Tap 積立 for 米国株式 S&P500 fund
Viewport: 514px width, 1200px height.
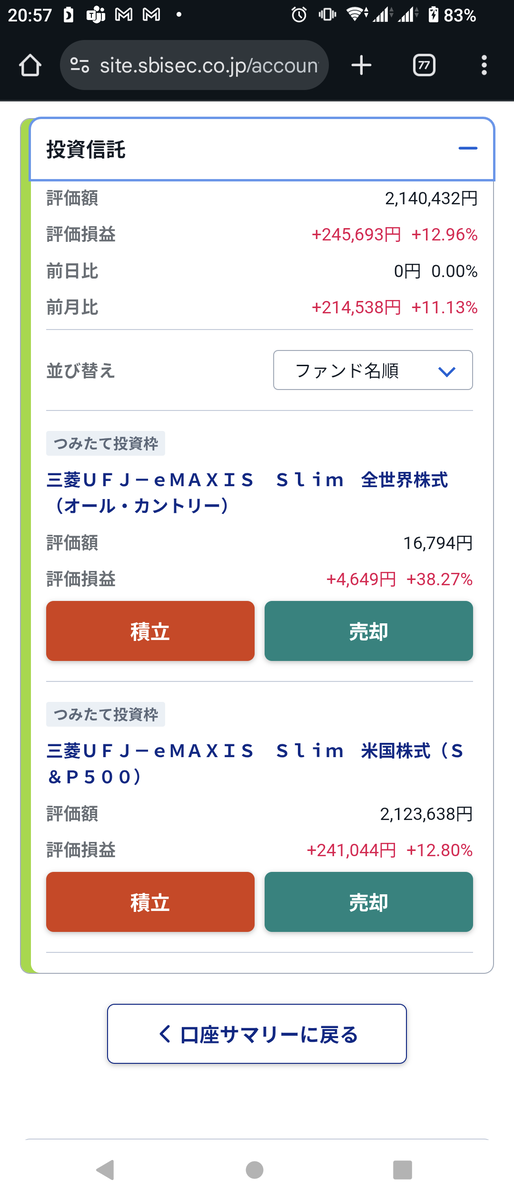point(150,902)
